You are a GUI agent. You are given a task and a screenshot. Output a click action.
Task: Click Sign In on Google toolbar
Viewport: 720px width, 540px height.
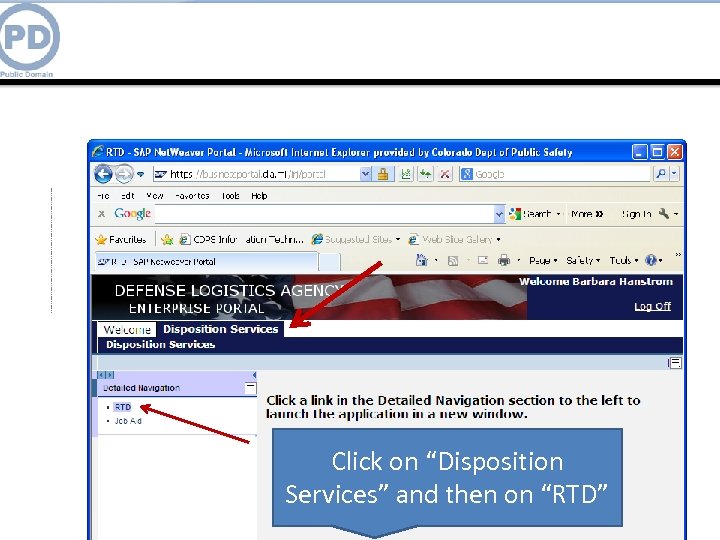coord(636,214)
